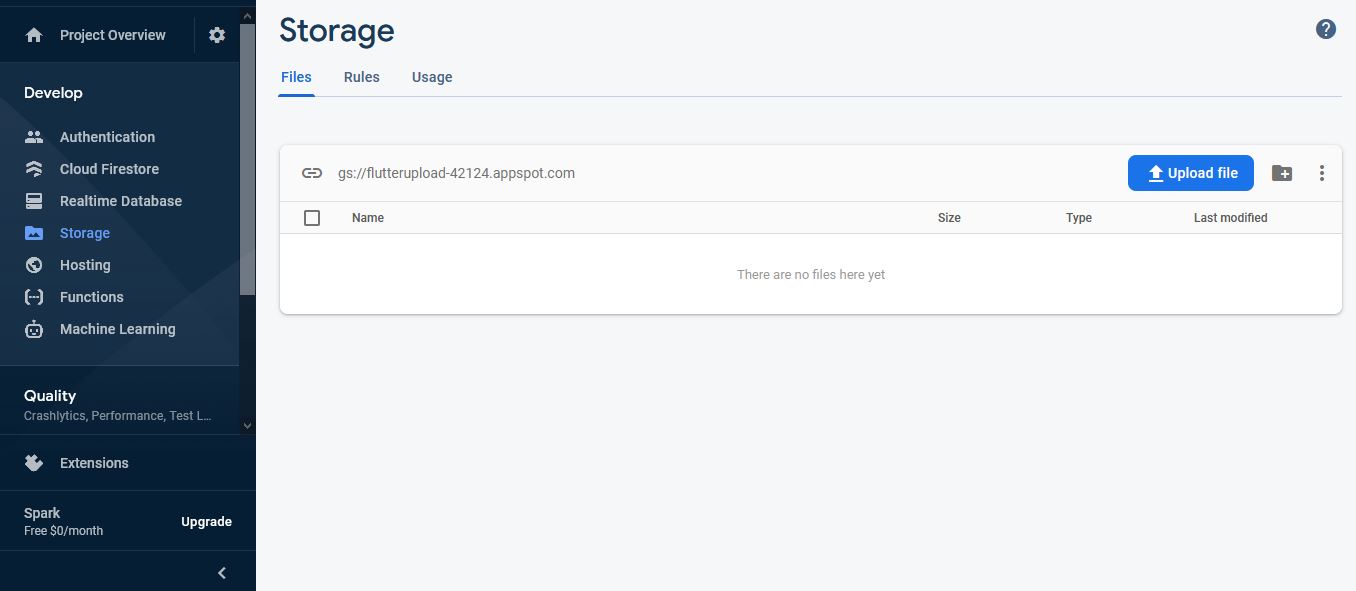This screenshot has width=1356, height=591.
Task: Click the Storage image icon
Action: pos(34,233)
